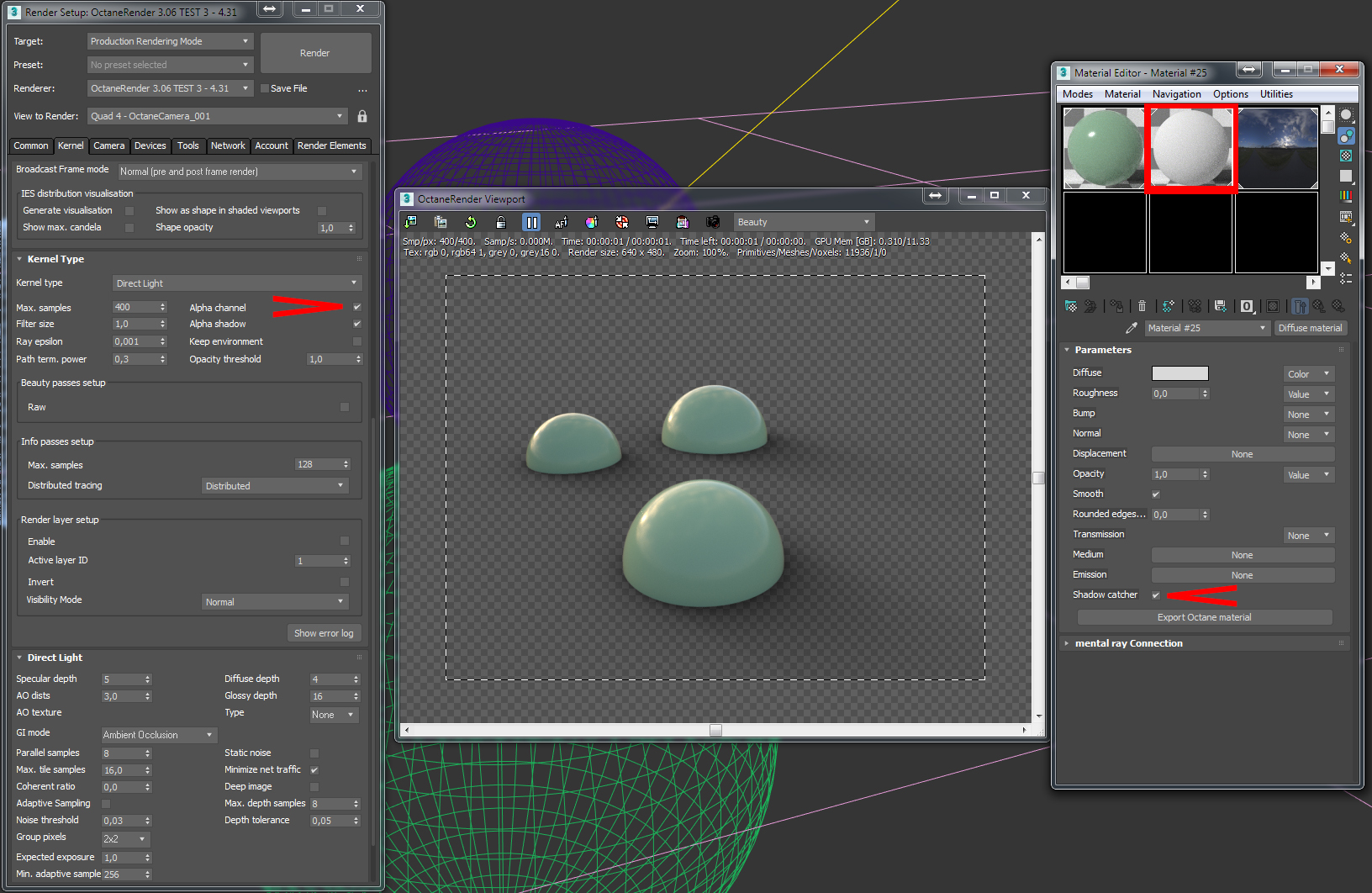Click the Sample Type sphere icon
The height and width of the screenshot is (893, 1372).
click(x=1346, y=115)
